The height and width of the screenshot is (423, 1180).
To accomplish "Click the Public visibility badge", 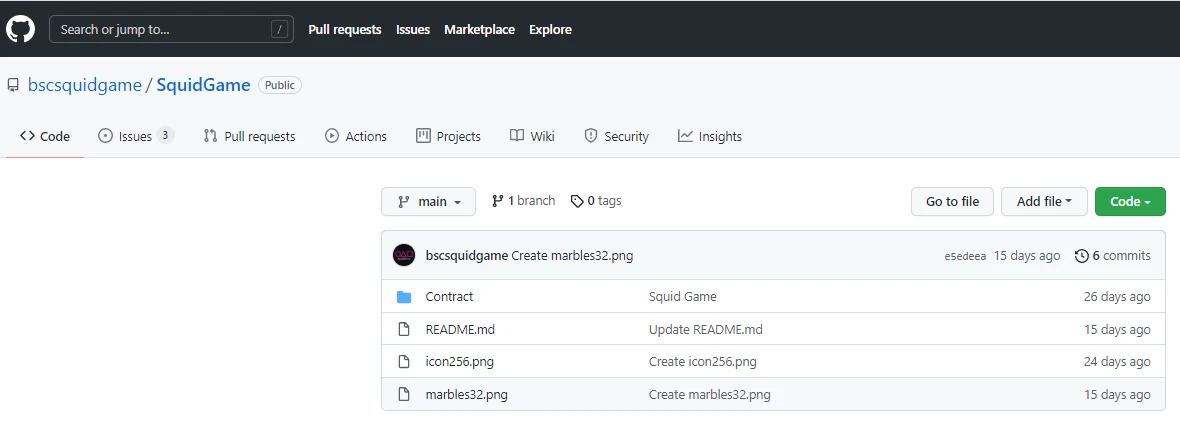I will pyautogui.click(x=280, y=85).
